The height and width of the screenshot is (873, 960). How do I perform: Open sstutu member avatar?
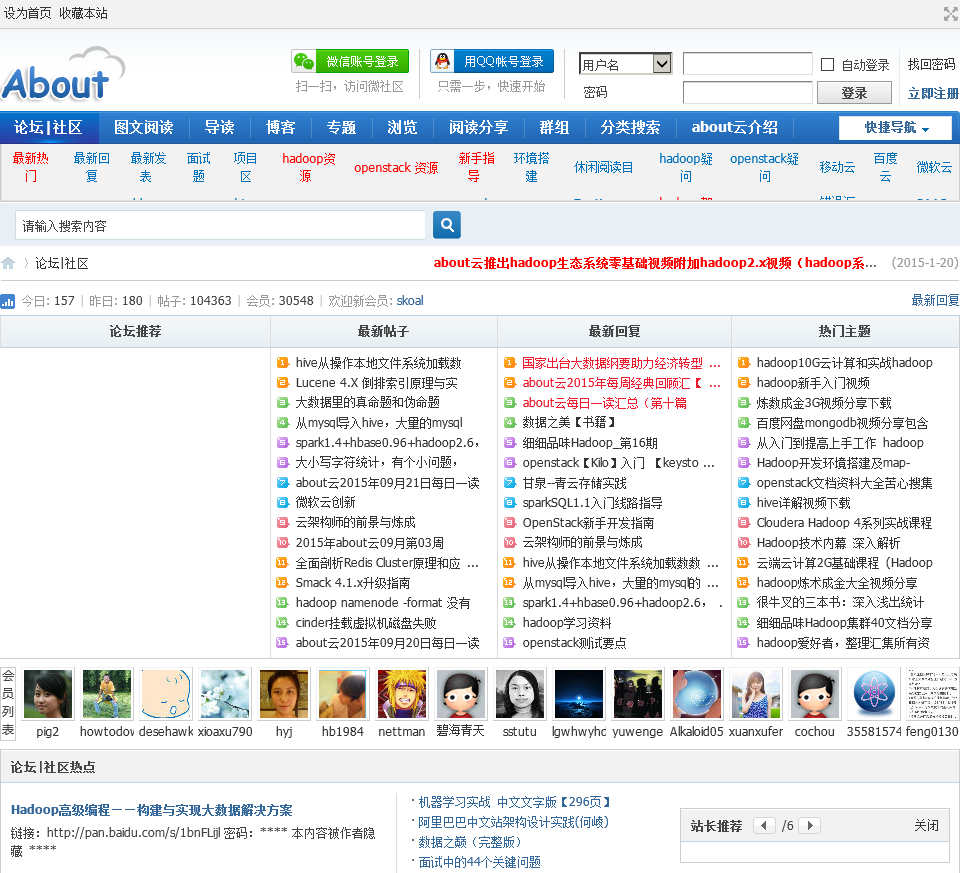[x=520, y=694]
